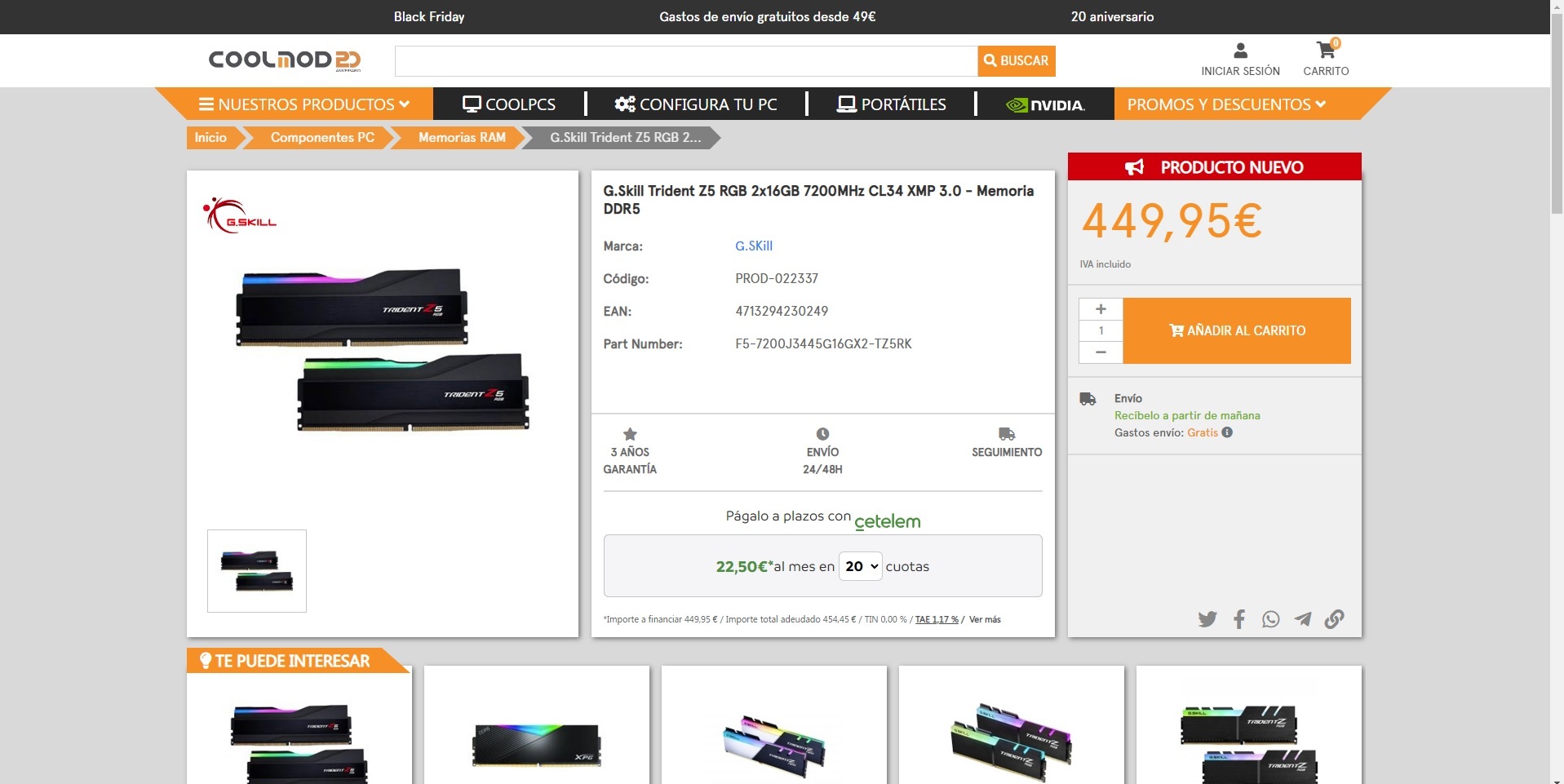Screen dimensions: 1564x784
Task: Share product on Facebook
Action: coord(1238,619)
